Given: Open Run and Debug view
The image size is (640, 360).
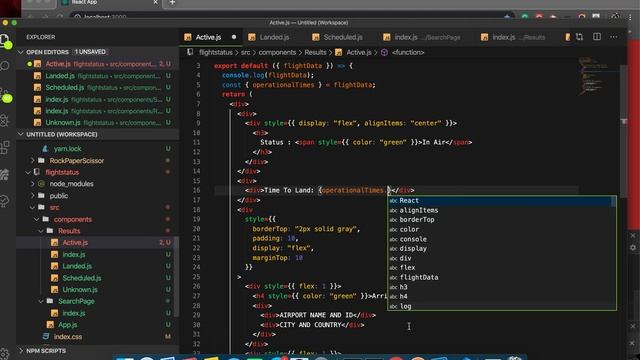Looking at the screenshot, I should [x=5, y=121].
